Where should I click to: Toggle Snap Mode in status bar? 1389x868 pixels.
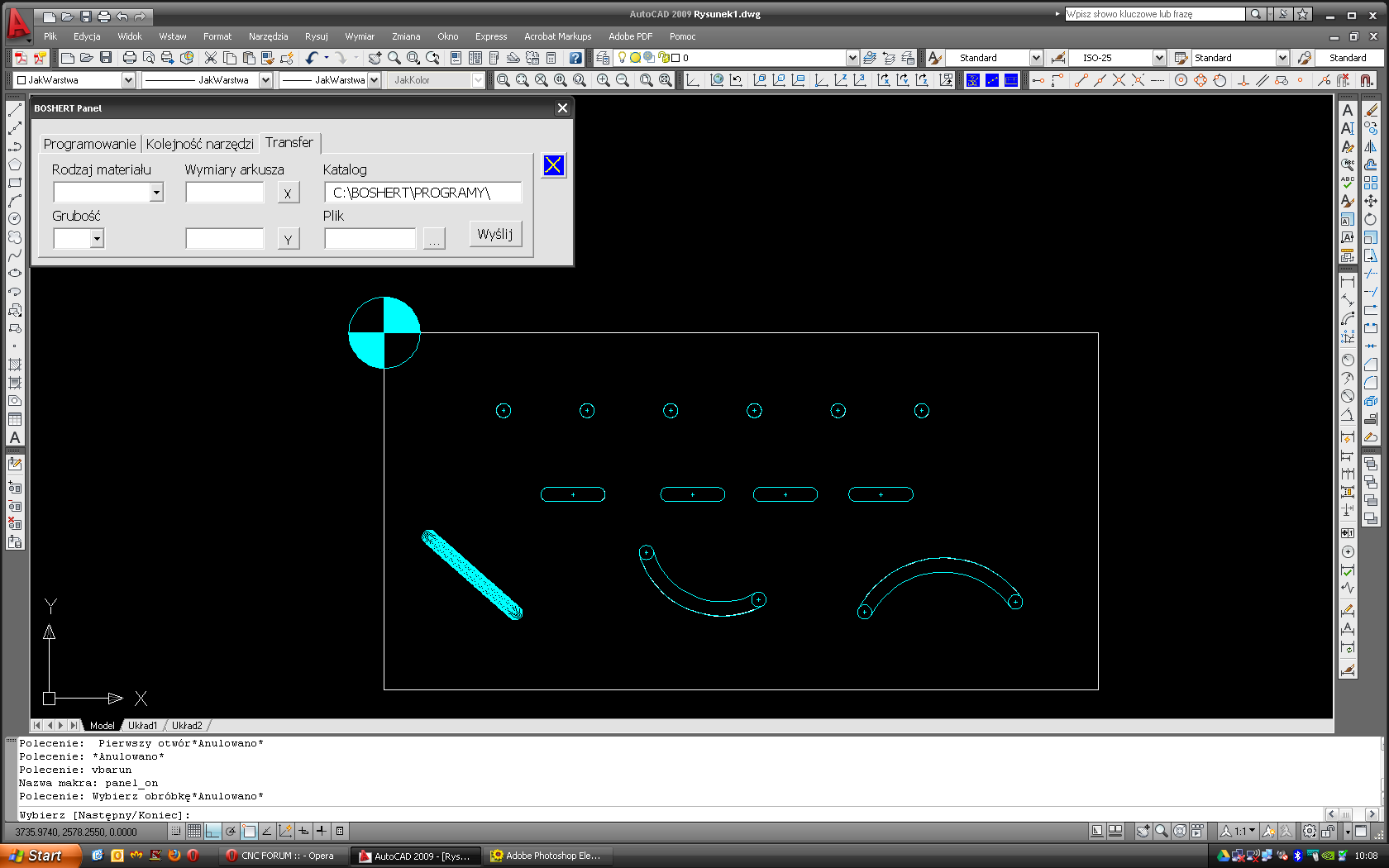click(176, 831)
